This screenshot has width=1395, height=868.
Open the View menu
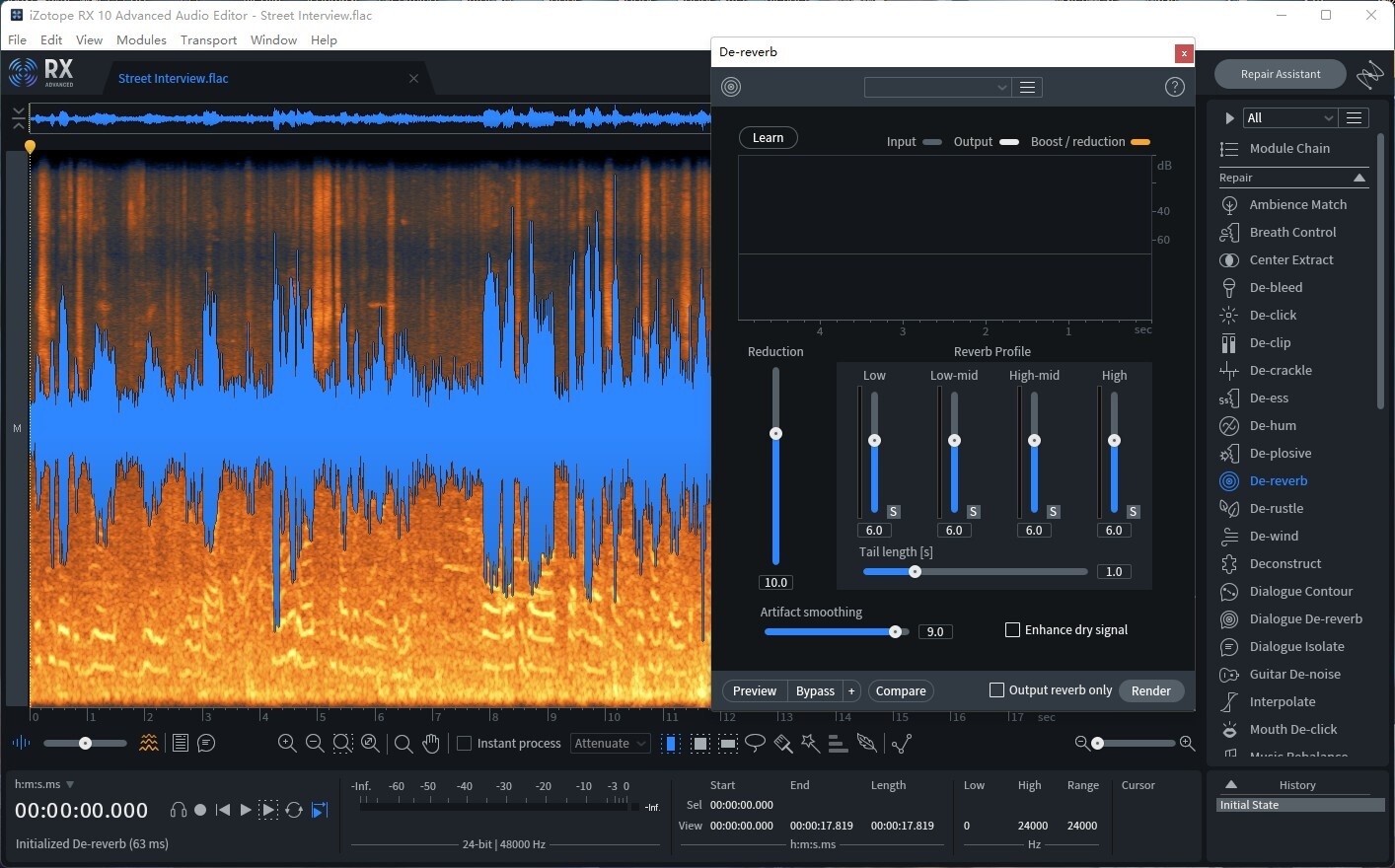coord(89,39)
